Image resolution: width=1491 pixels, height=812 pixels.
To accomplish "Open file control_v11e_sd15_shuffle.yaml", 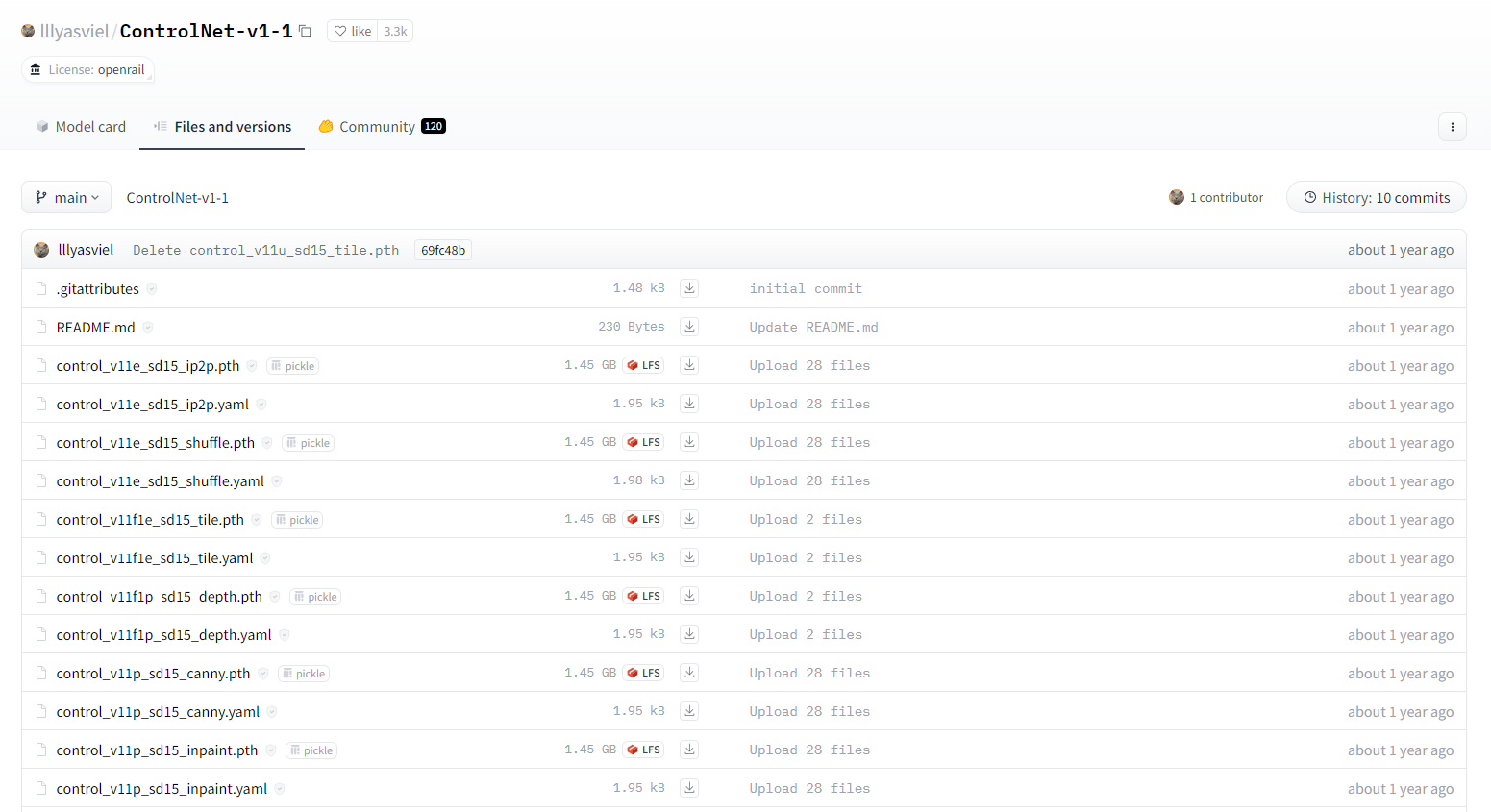I will coord(160,480).
